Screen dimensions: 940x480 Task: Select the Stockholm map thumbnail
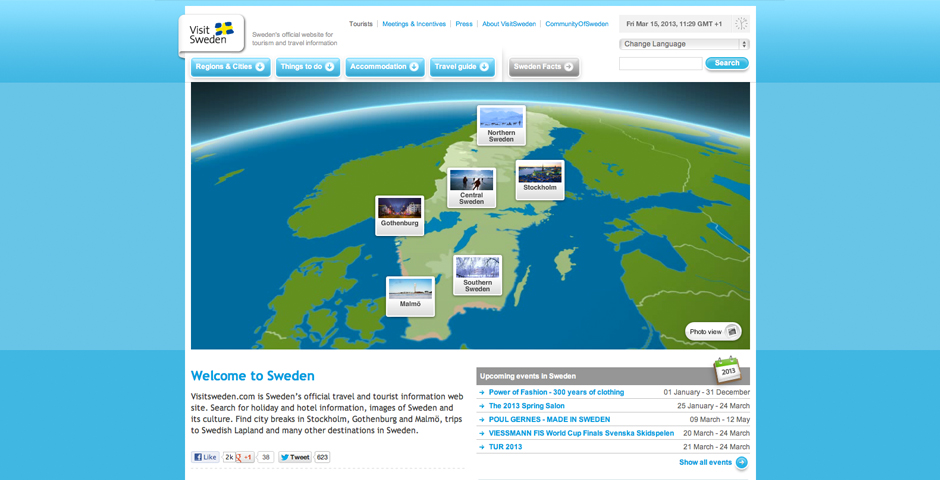(540, 180)
